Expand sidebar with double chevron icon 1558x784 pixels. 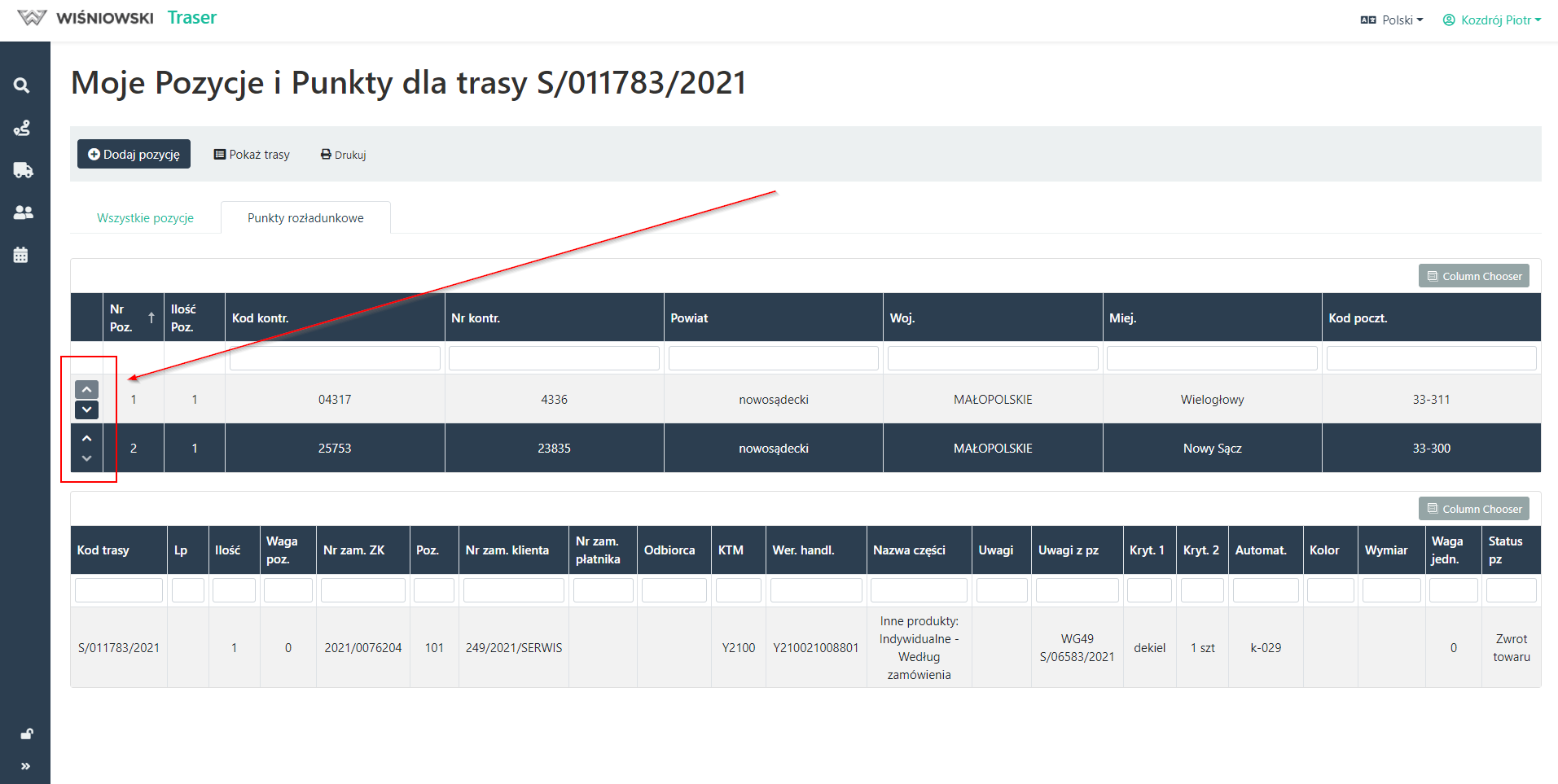[x=25, y=766]
